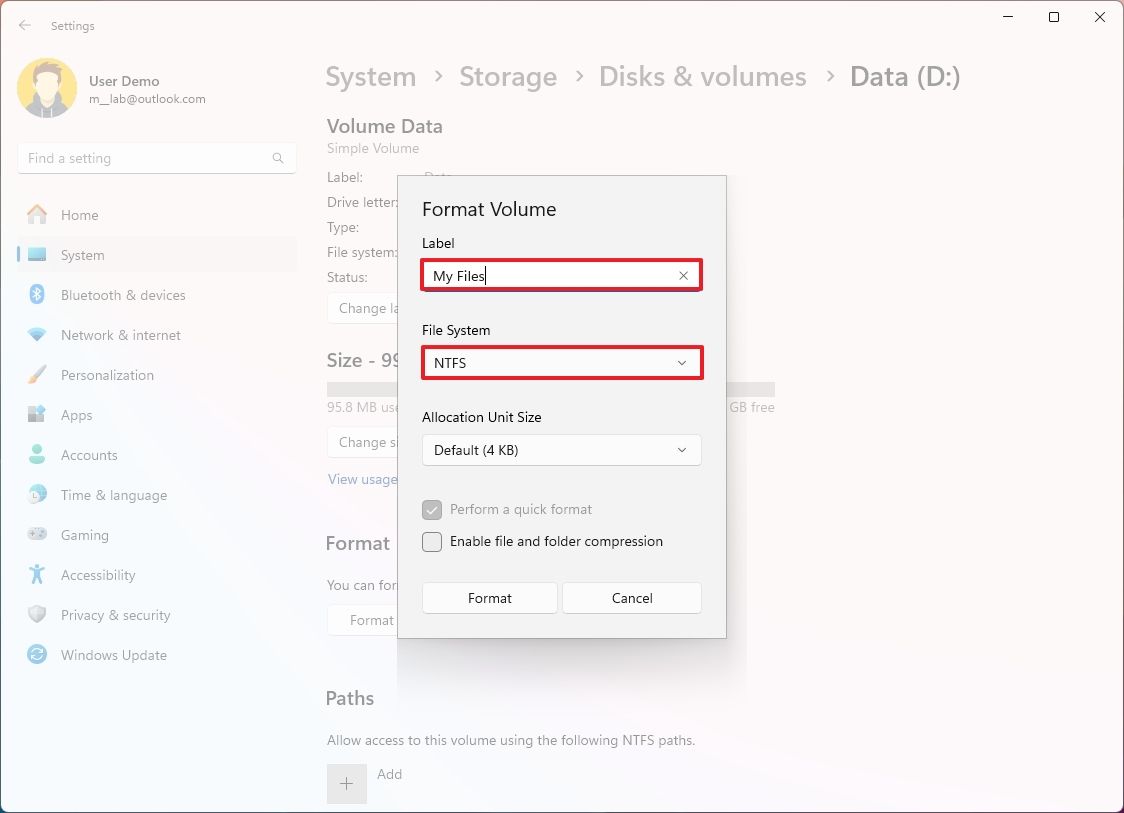Select the Bluetooth & devices icon in sidebar
The width and height of the screenshot is (1124, 813).
click(37, 295)
